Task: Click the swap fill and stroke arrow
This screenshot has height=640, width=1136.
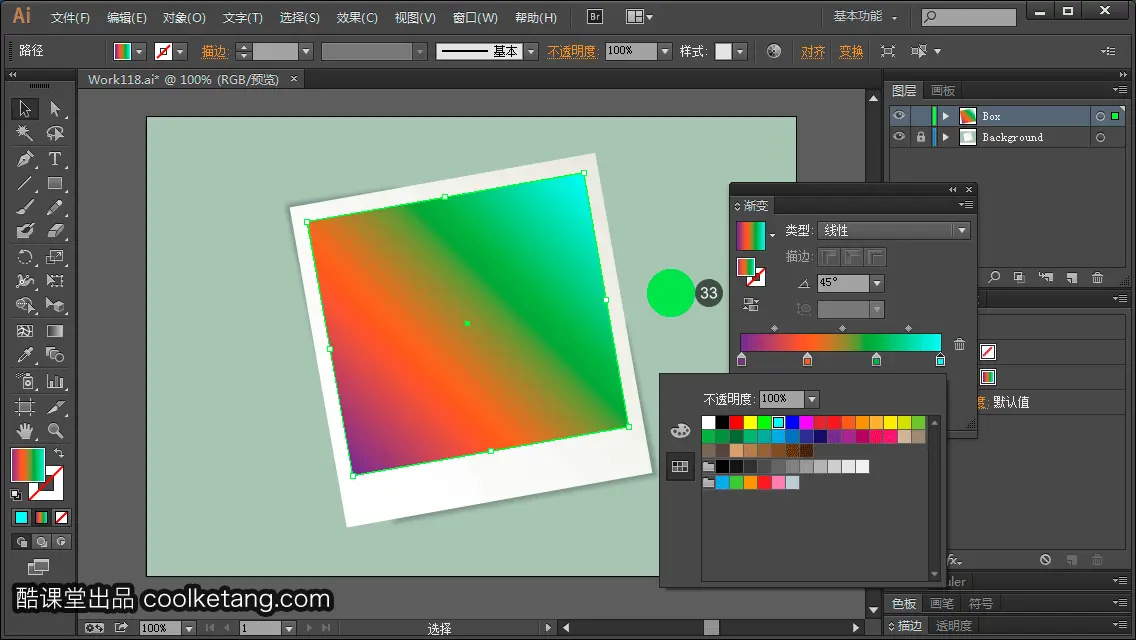Action: click(x=59, y=453)
